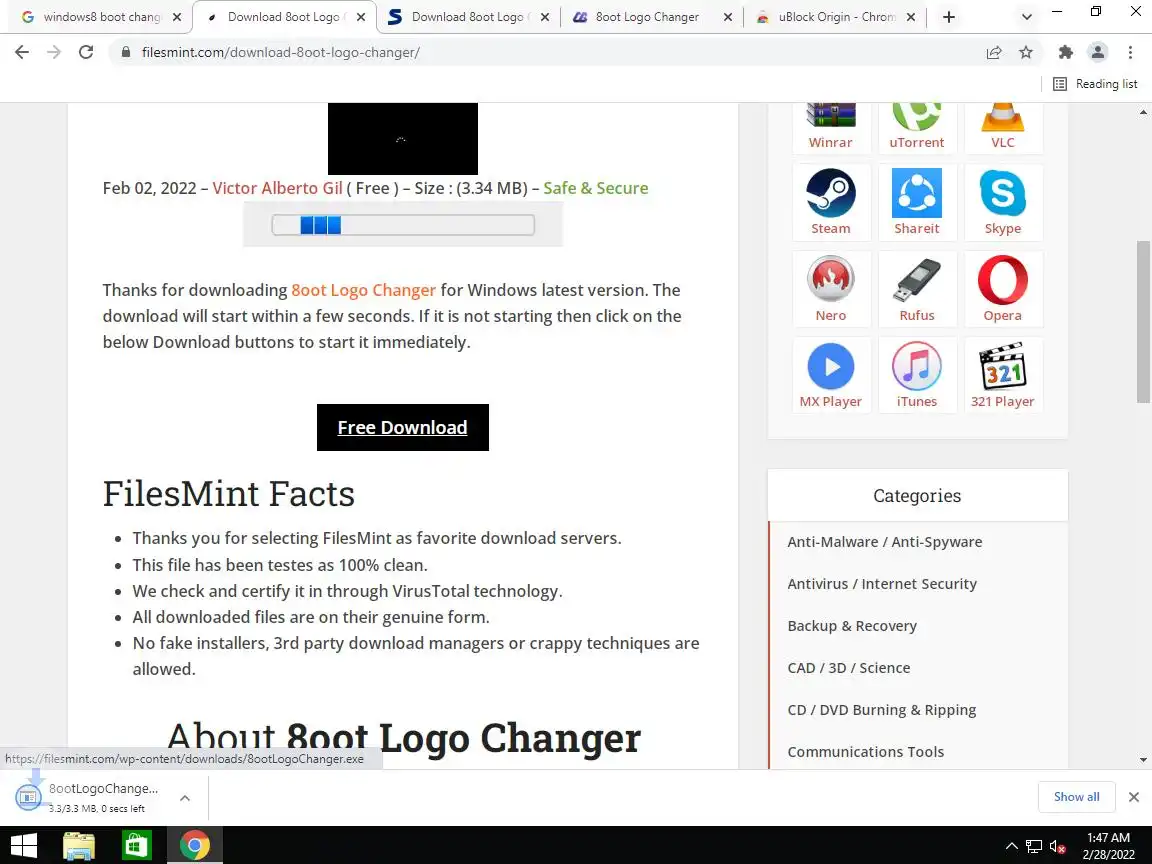Image resolution: width=1152 pixels, height=864 pixels.
Task: Show hidden system tray icons
Action: [1012, 847]
